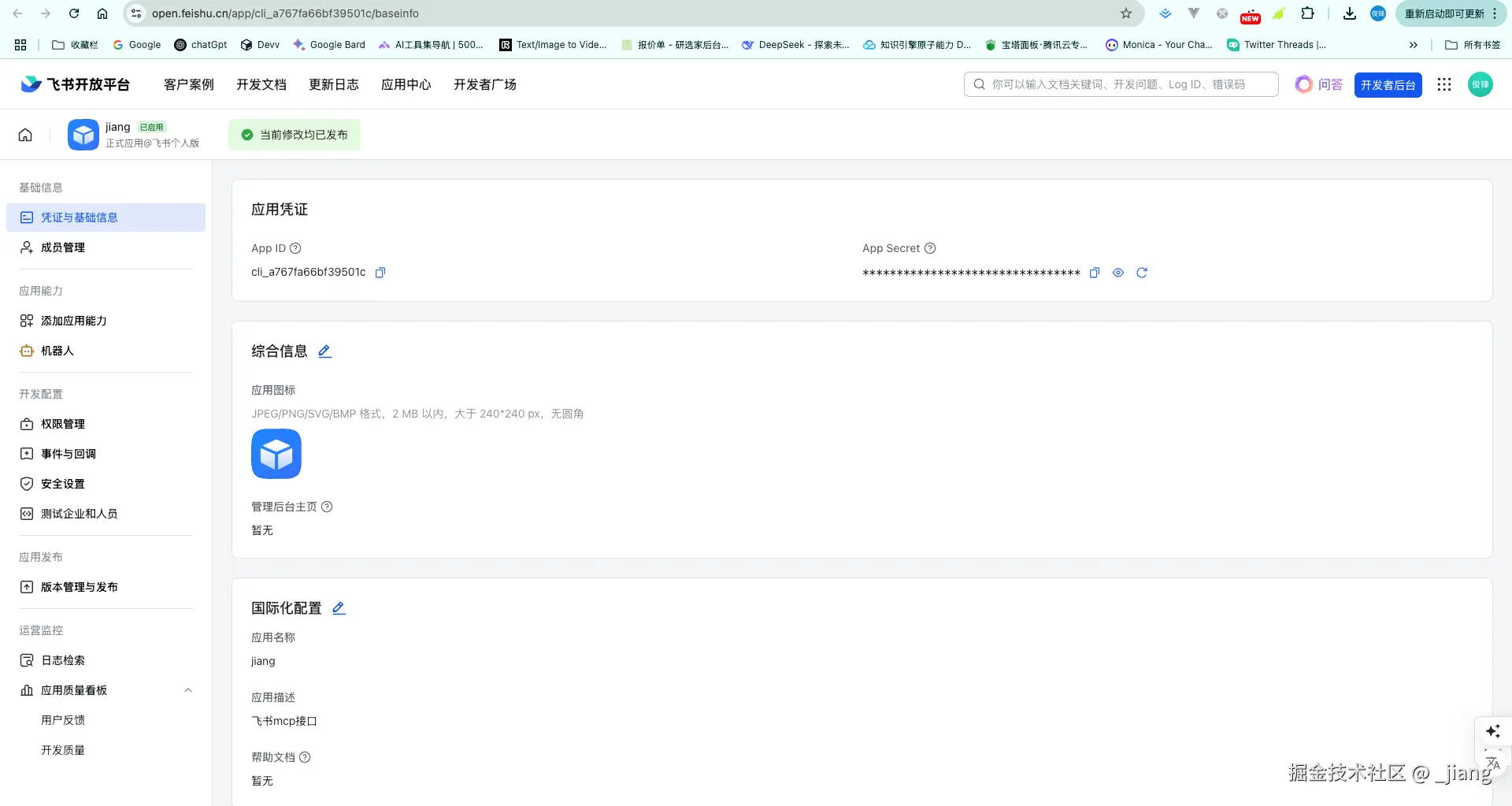This screenshot has width=1512, height=806.
Task: Copy the App Secret
Action: point(1094,272)
